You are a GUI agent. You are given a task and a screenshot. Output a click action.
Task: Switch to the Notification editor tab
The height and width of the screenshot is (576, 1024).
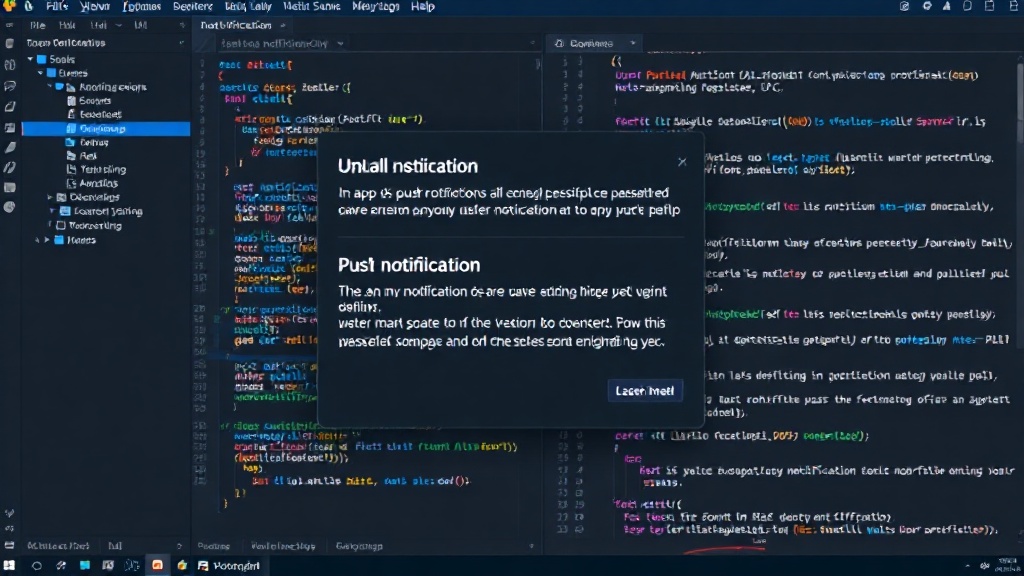pos(236,25)
